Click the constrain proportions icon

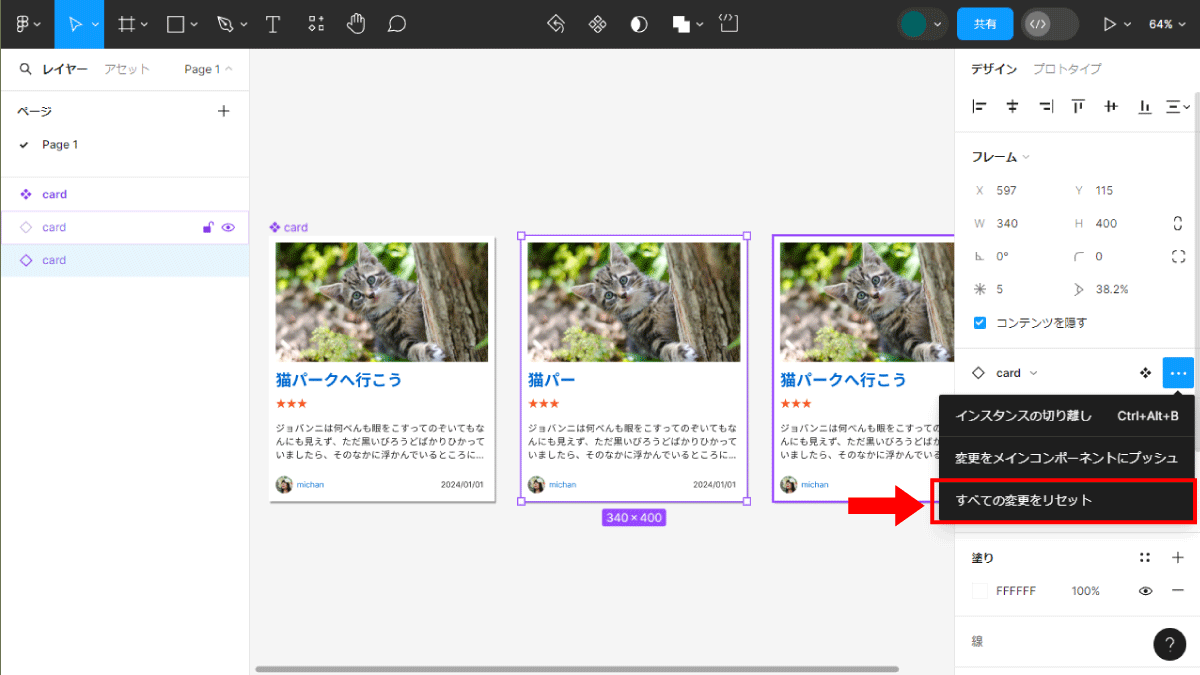click(x=1178, y=223)
